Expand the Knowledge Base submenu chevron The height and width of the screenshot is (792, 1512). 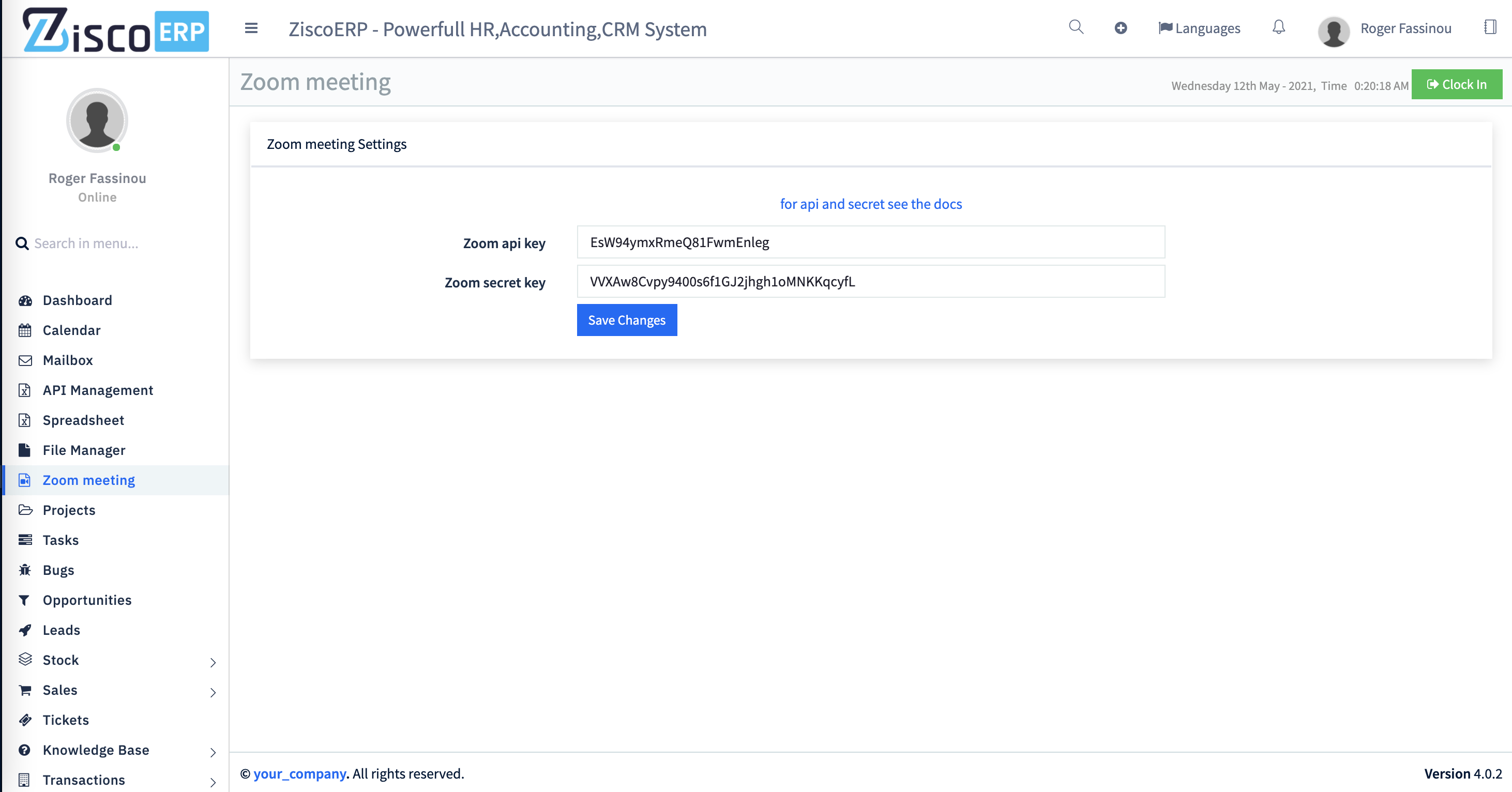213,752
